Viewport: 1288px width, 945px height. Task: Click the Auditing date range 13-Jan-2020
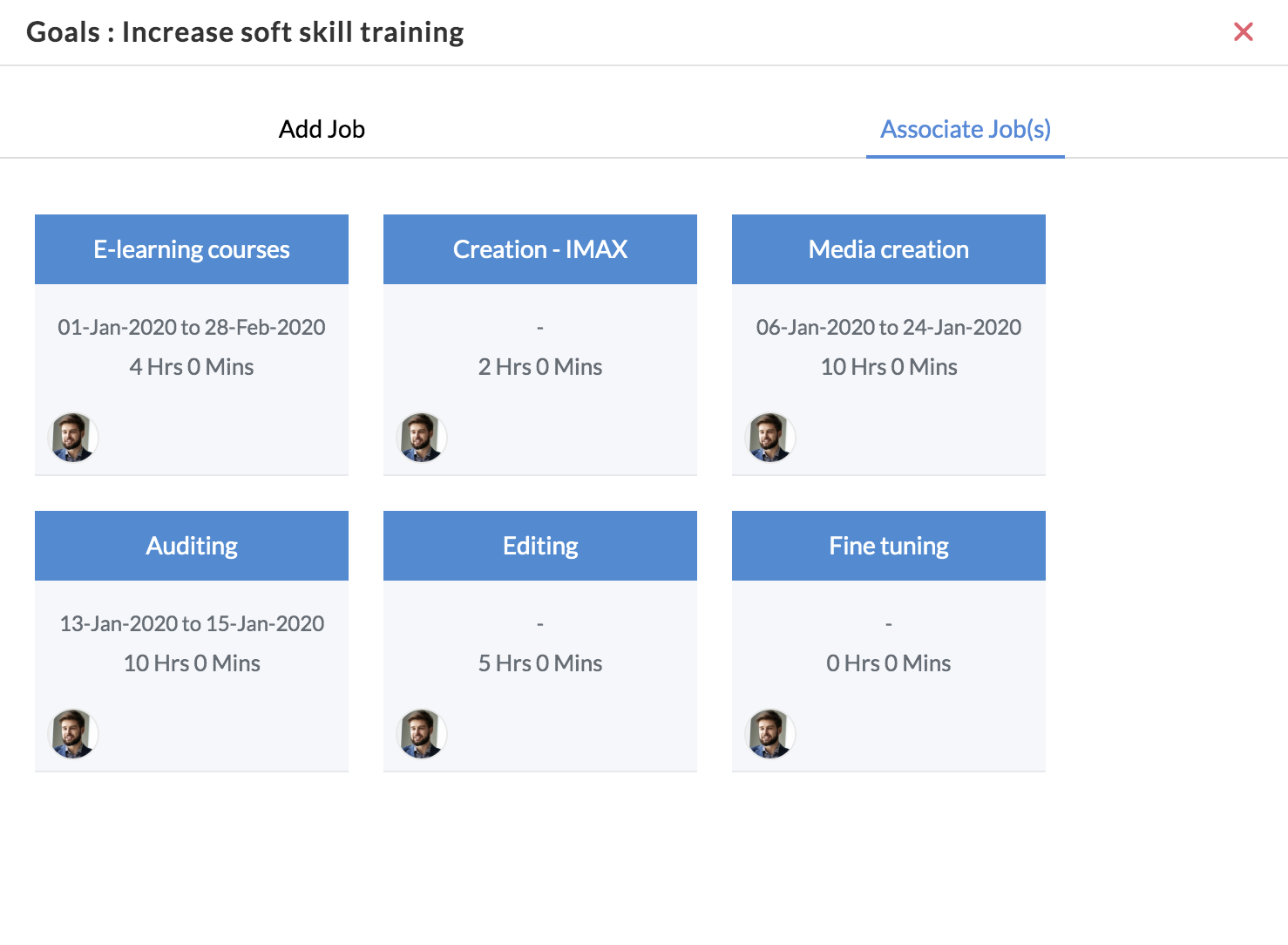point(192,623)
